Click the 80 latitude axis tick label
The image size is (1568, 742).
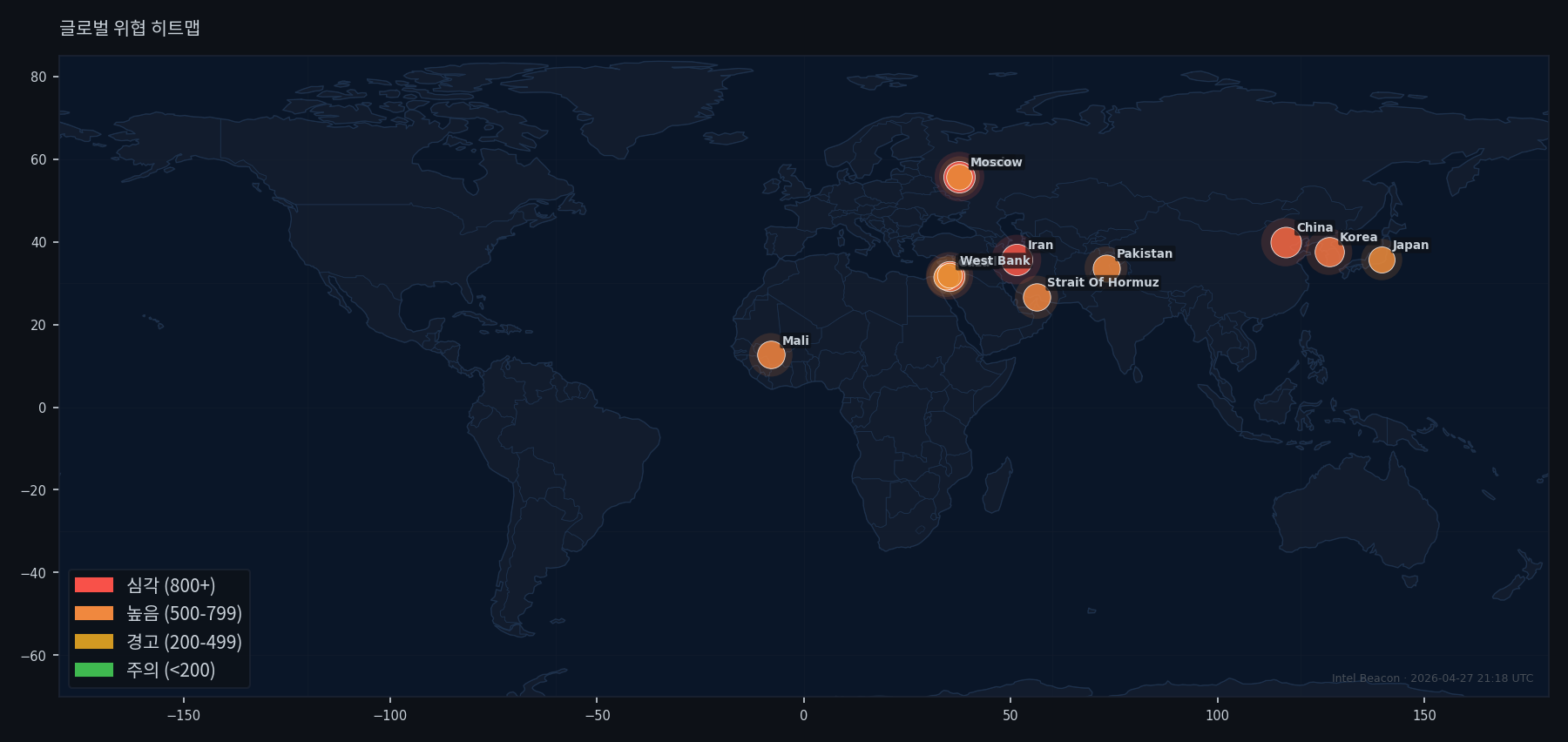pos(38,77)
